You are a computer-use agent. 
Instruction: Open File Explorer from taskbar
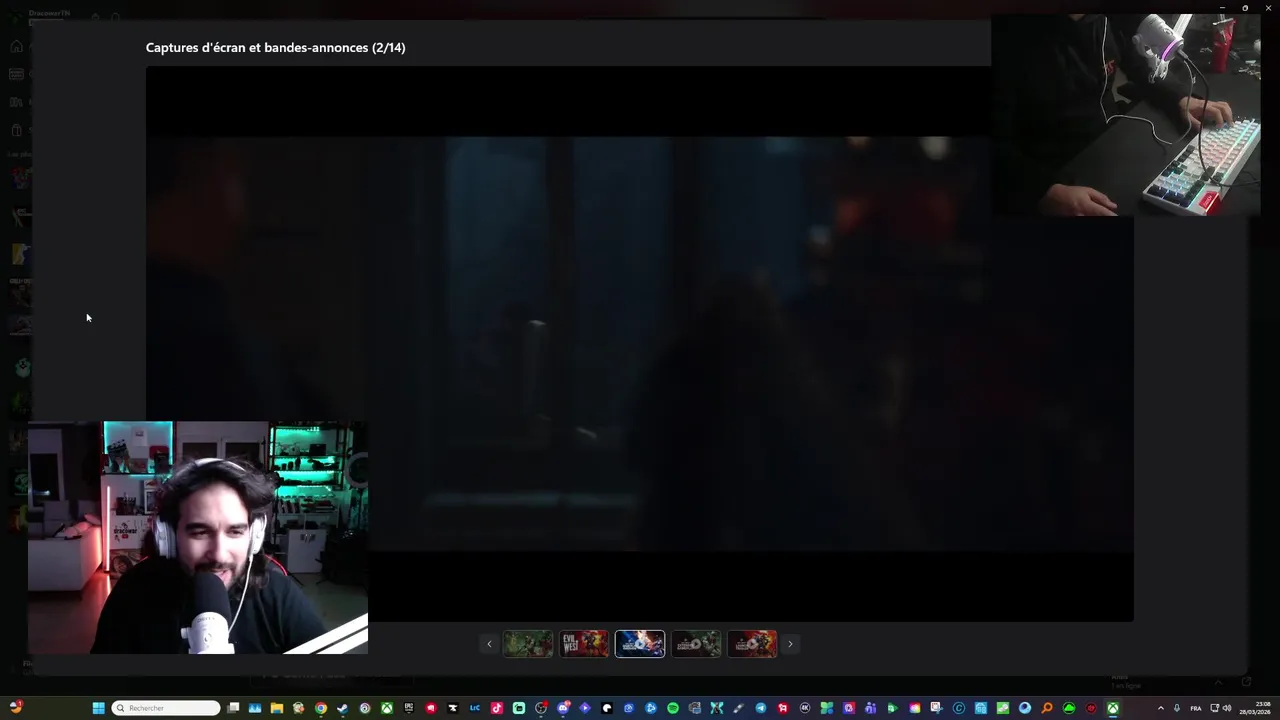[x=277, y=708]
